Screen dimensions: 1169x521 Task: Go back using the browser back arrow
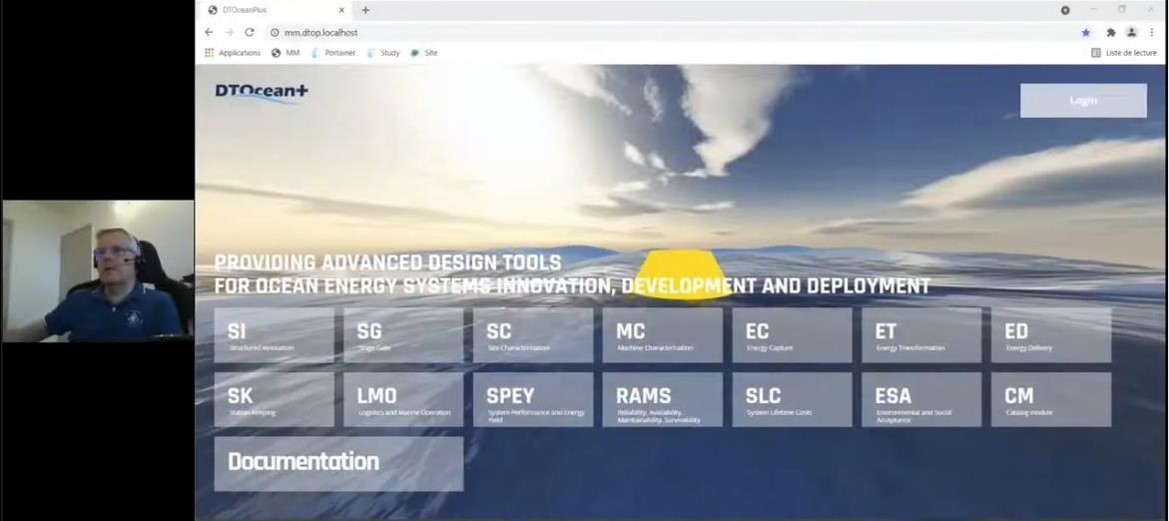pos(209,32)
